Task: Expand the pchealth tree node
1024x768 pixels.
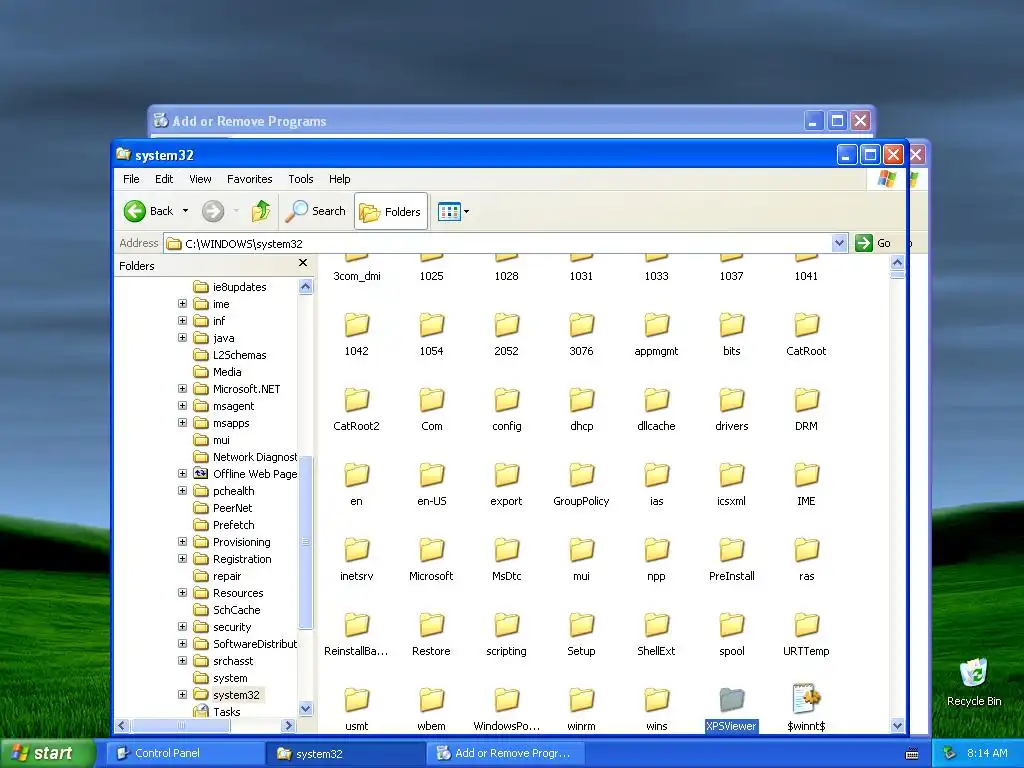Action: 182,490
